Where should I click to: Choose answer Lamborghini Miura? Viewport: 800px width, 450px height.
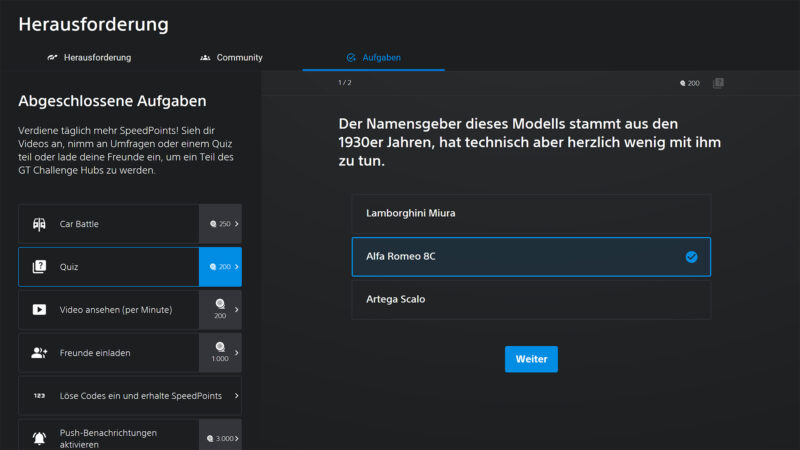coord(531,213)
